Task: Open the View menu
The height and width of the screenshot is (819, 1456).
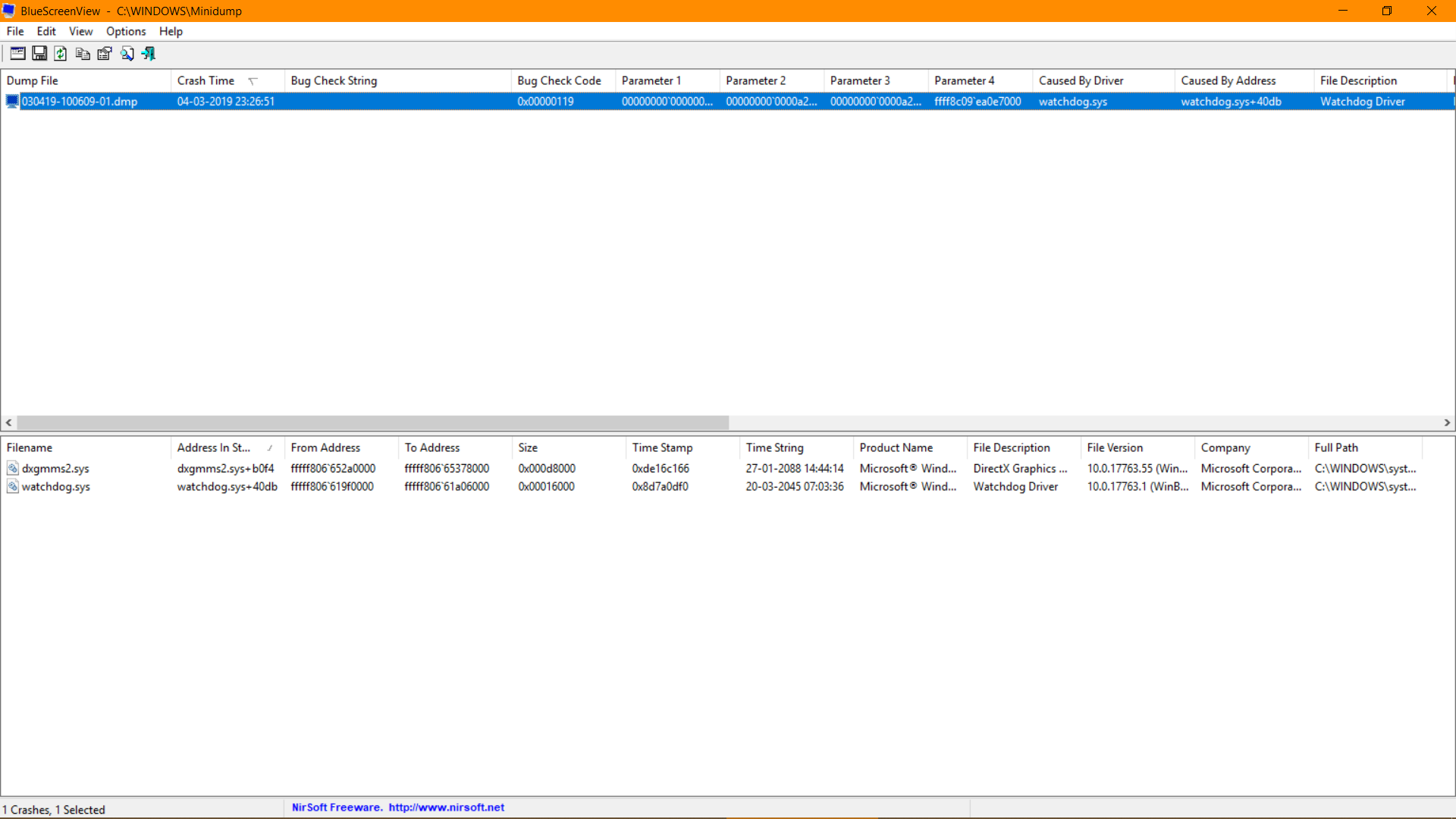Action: click(80, 31)
